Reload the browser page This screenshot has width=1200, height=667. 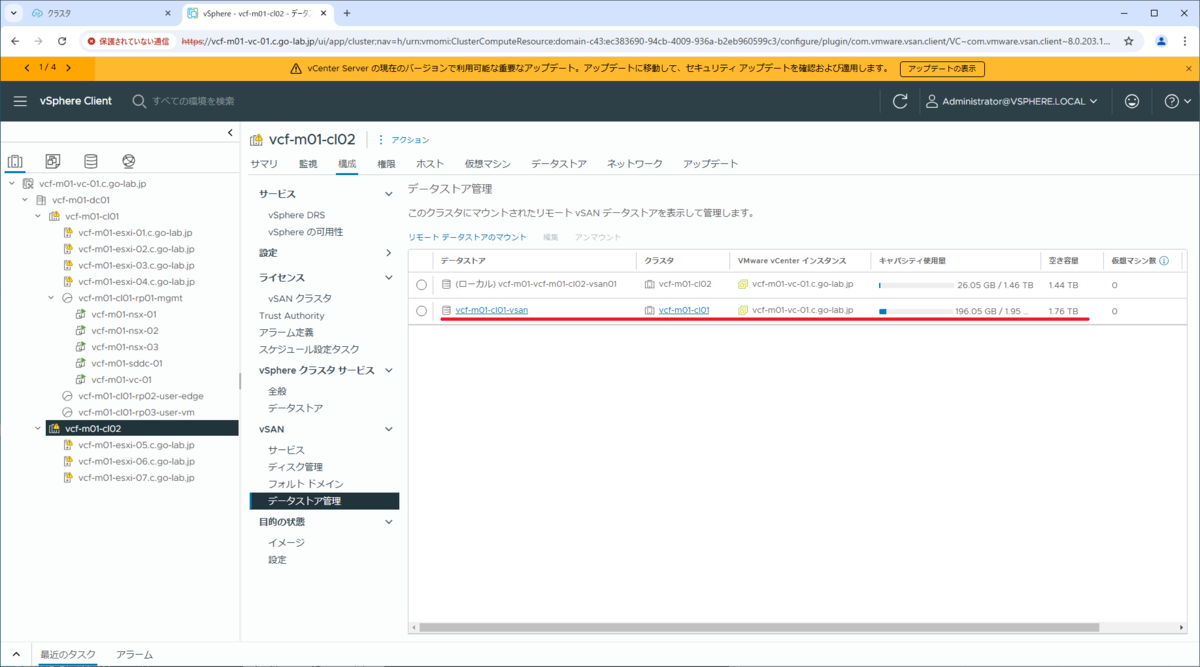(x=62, y=41)
